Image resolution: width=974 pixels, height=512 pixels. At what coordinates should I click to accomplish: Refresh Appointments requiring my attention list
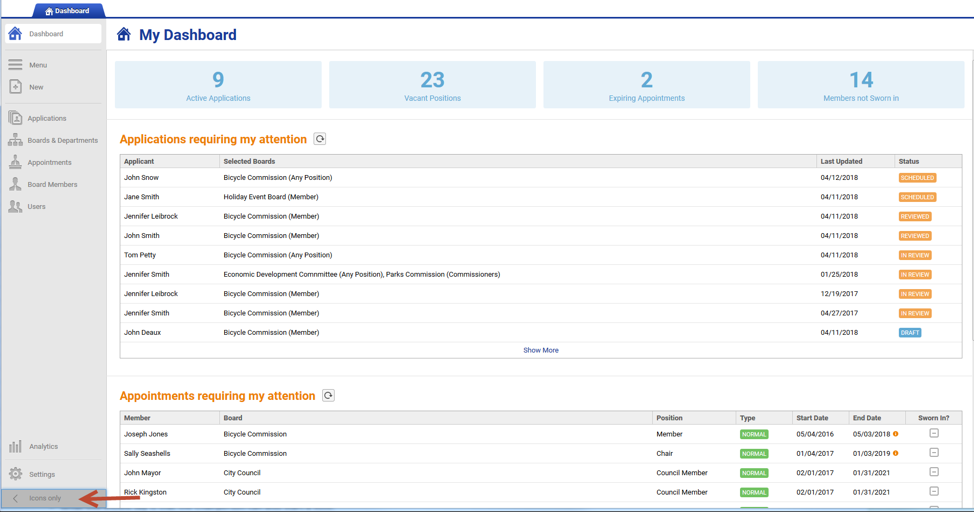pos(329,395)
